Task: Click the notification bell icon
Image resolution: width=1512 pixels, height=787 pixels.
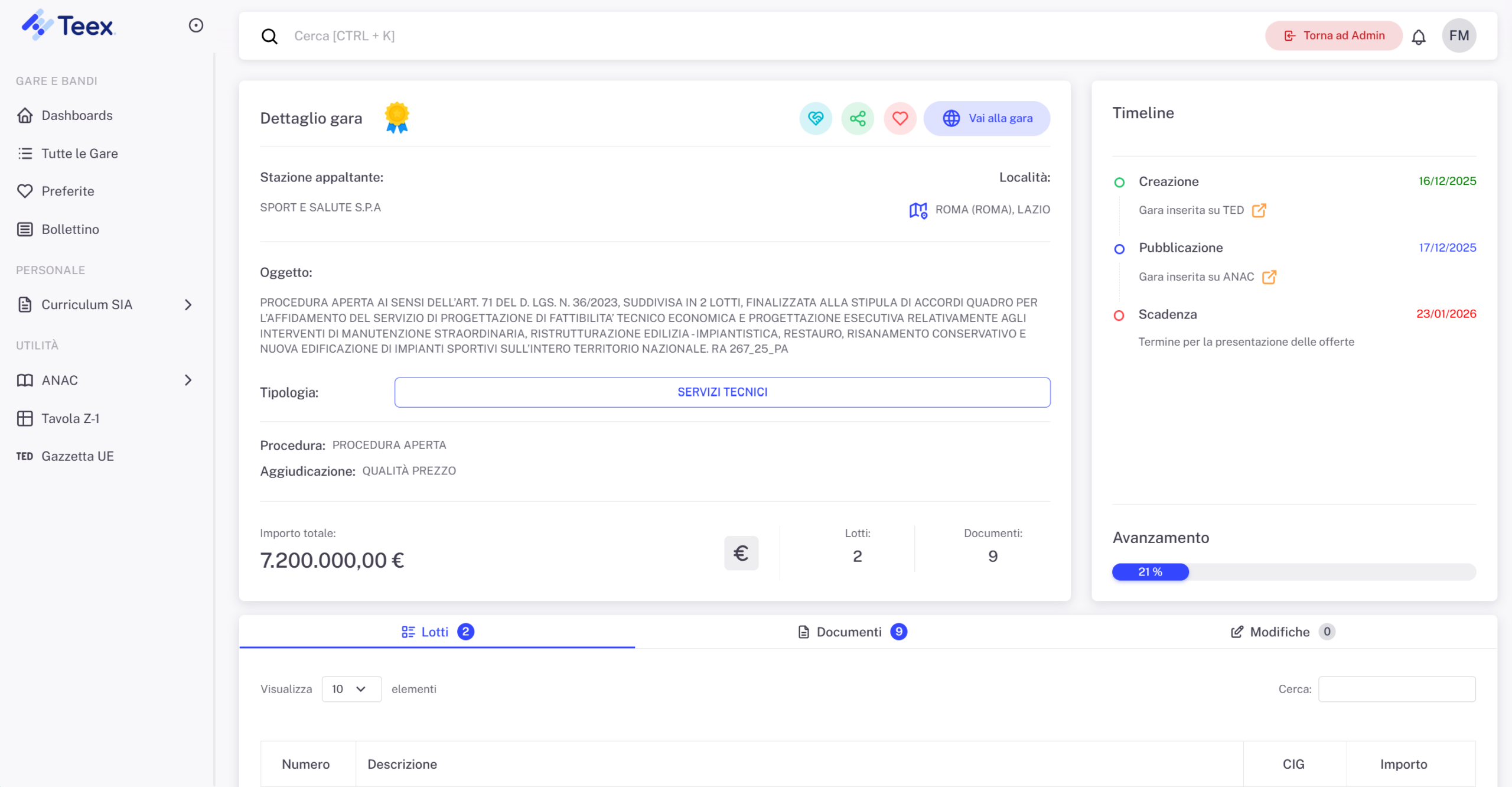Action: point(1418,37)
